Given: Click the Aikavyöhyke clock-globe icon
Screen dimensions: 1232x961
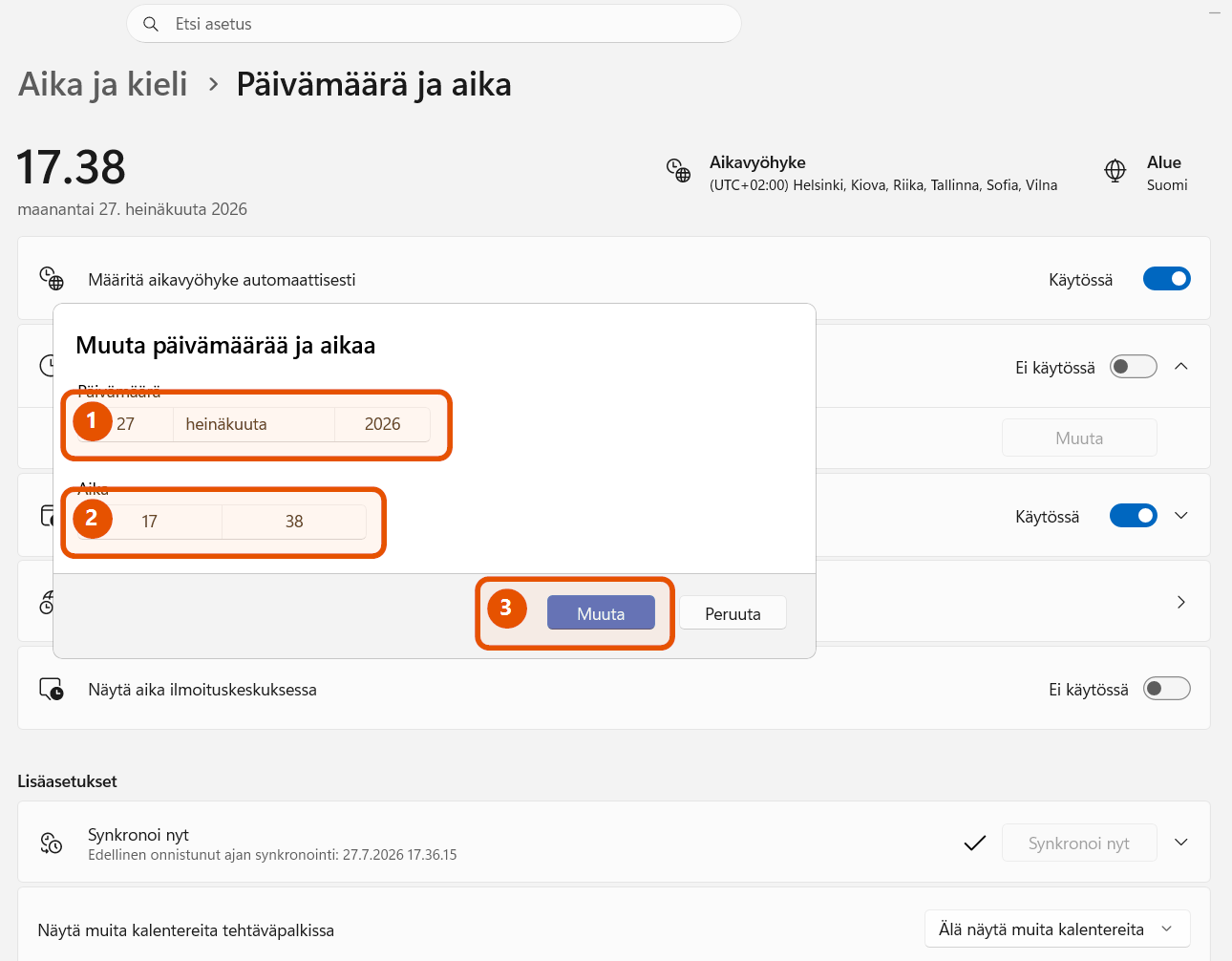Looking at the screenshot, I should pyautogui.click(x=678, y=171).
